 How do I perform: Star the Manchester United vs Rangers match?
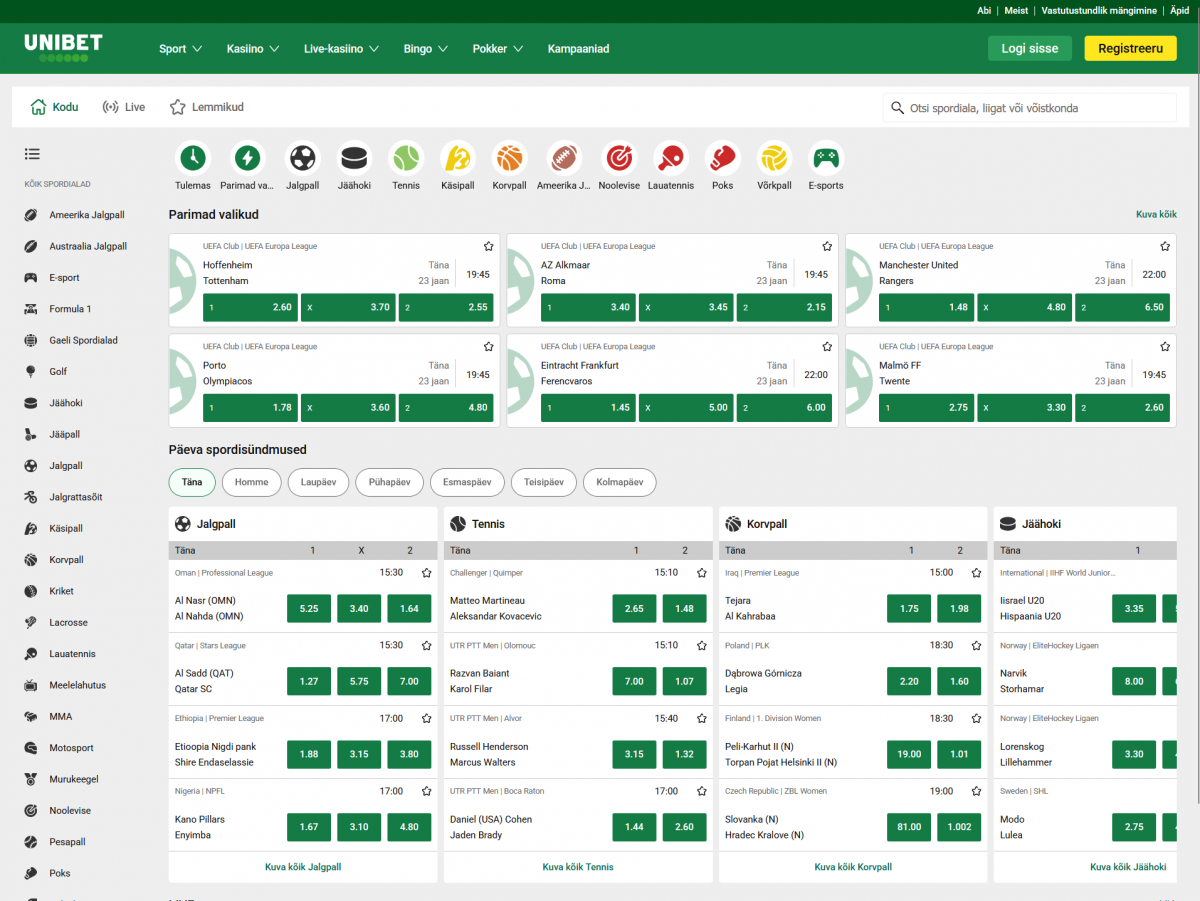pyautogui.click(x=1165, y=246)
